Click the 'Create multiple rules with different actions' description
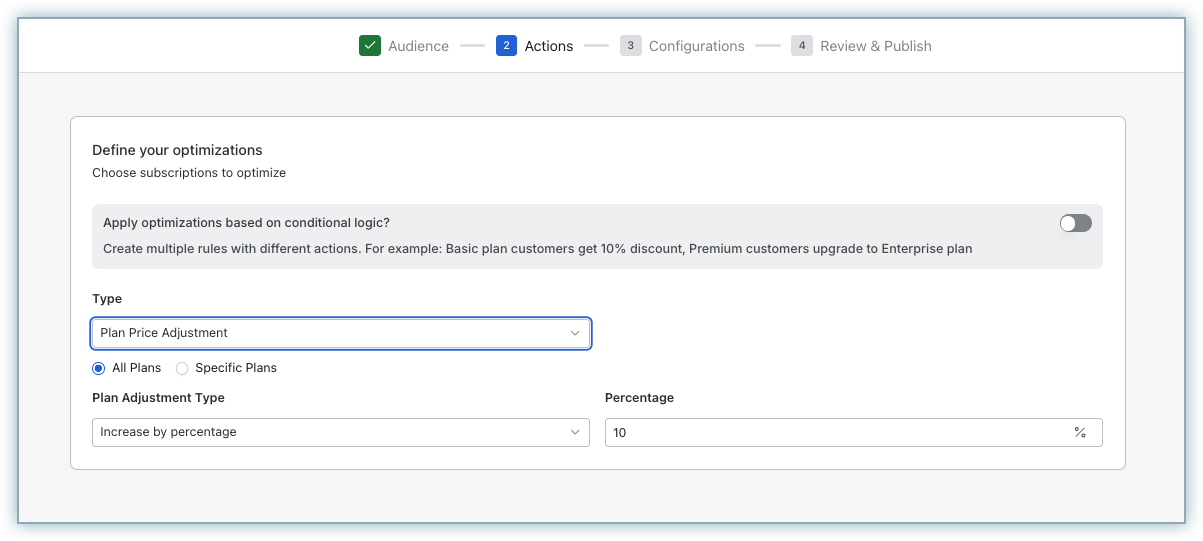The height and width of the screenshot is (541, 1203). pos(538,248)
